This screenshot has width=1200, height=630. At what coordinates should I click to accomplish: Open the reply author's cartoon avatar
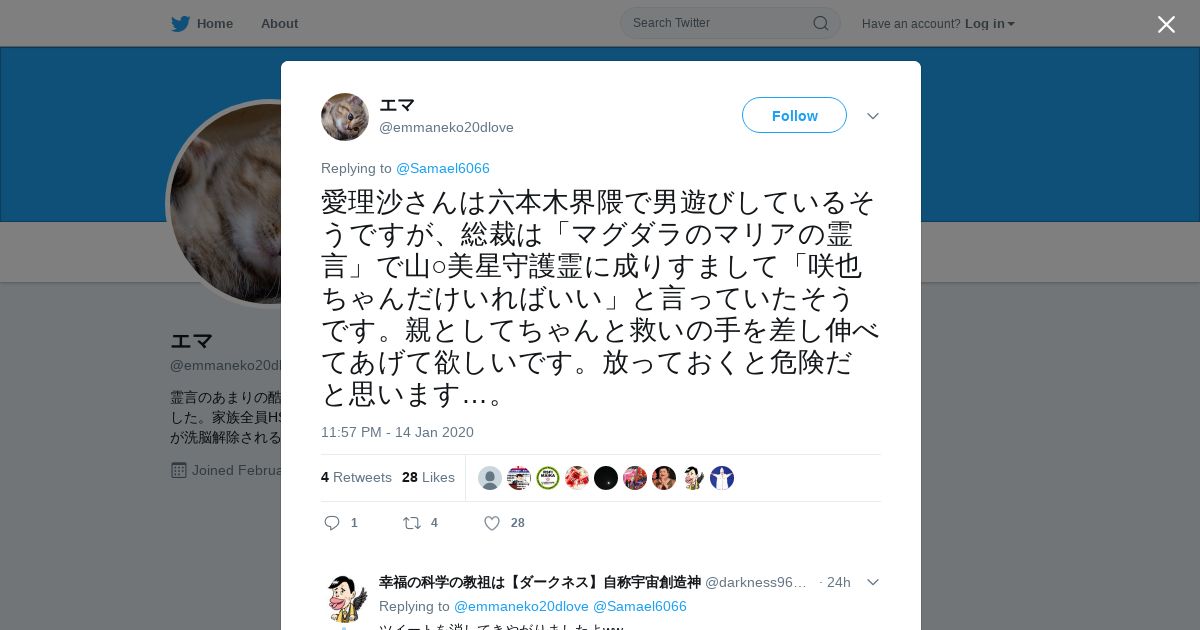(345, 598)
